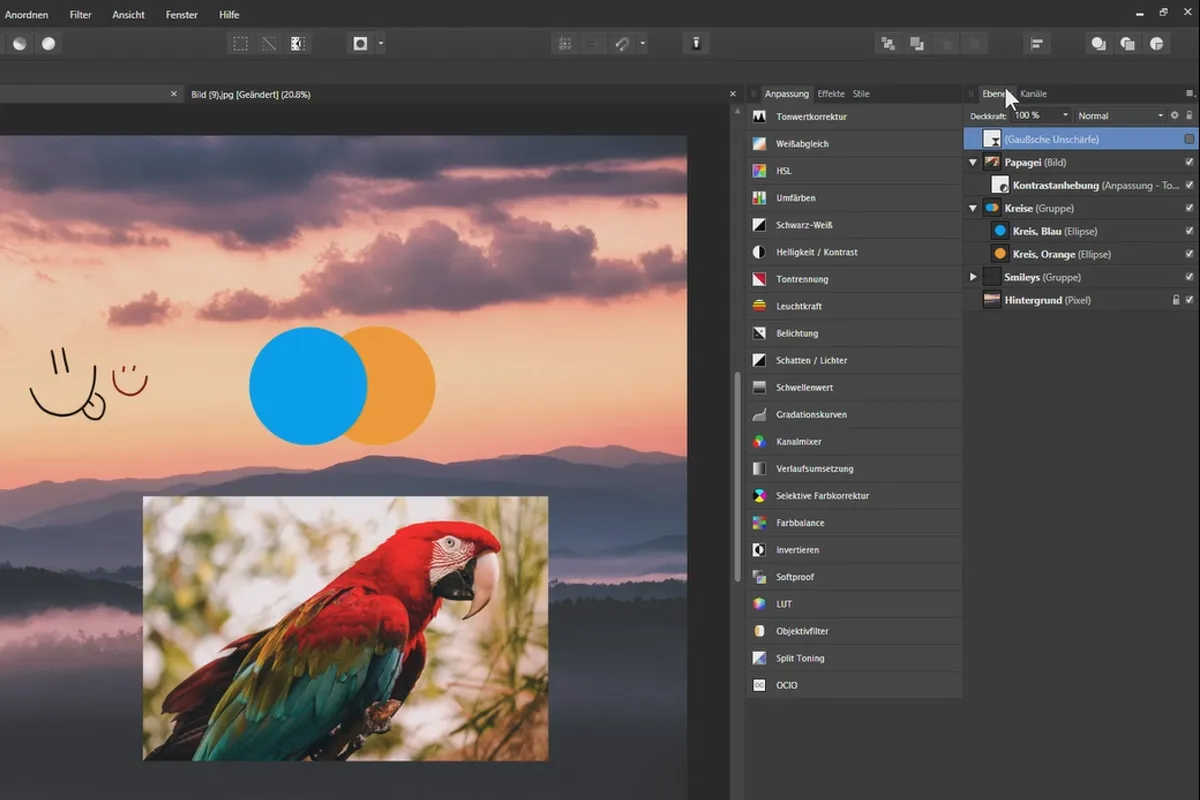Open the Ebenen panel options menu
The image size is (1200, 800).
pyautogui.click(x=1189, y=93)
